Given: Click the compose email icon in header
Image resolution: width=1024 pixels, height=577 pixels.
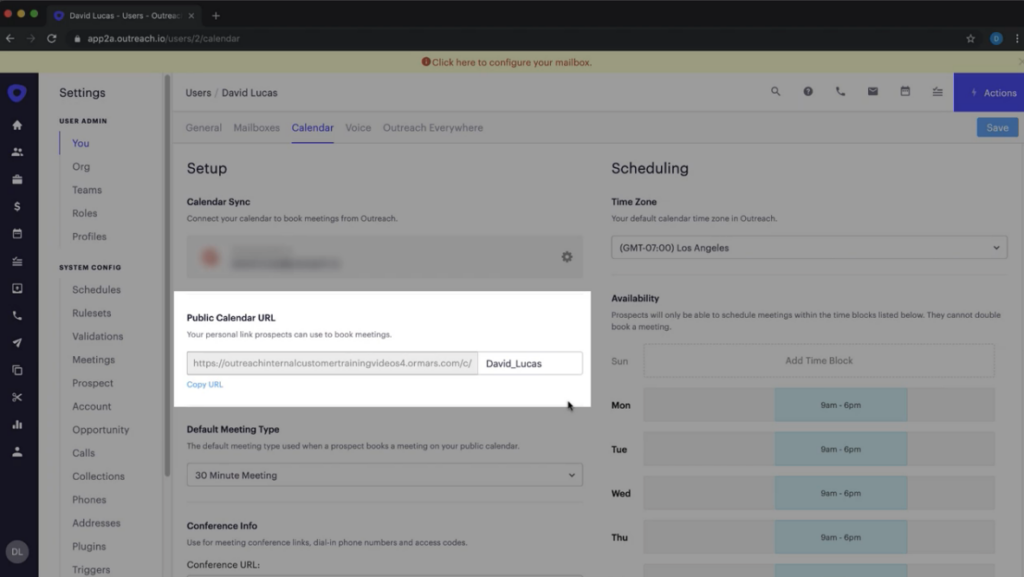Looking at the screenshot, I should point(872,92).
